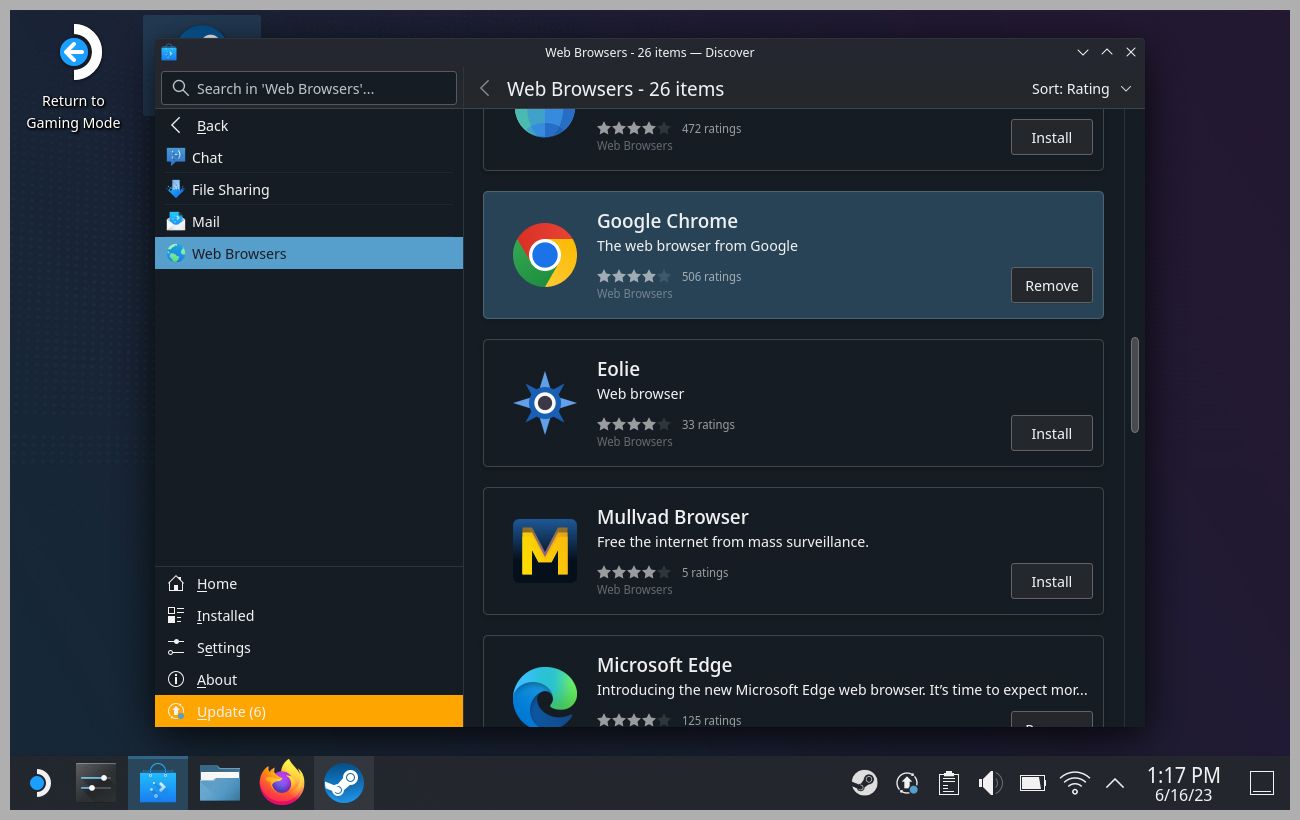
Task: Expand hidden system tray icons arrow
Action: 1115,783
